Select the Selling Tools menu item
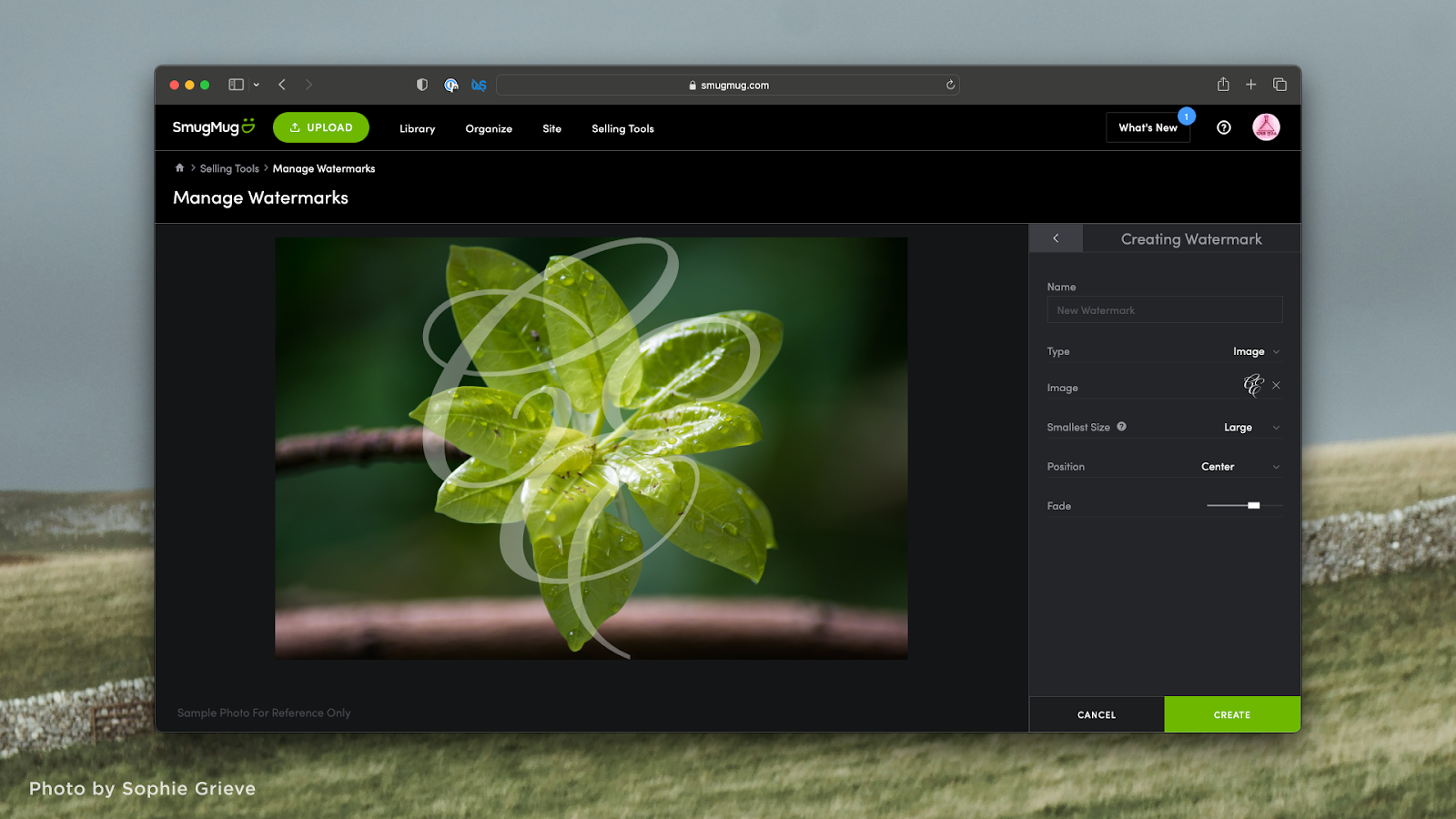Image resolution: width=1456 pixels, height=819 pixels. (x=622, y=128)
